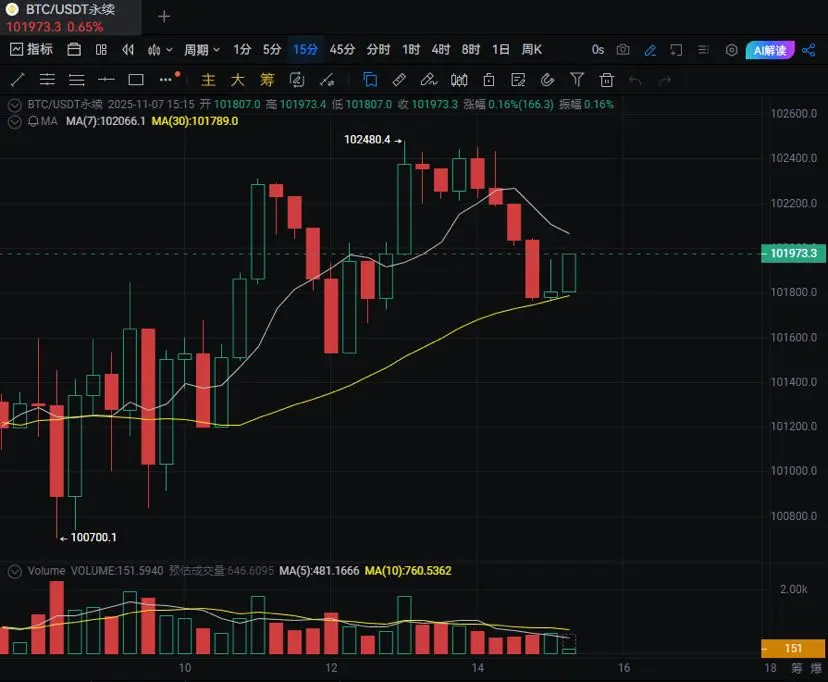Viewport: 828px width, 682px height.
Task: Expand the 周期 period dropdown
Action: point(201,50)
